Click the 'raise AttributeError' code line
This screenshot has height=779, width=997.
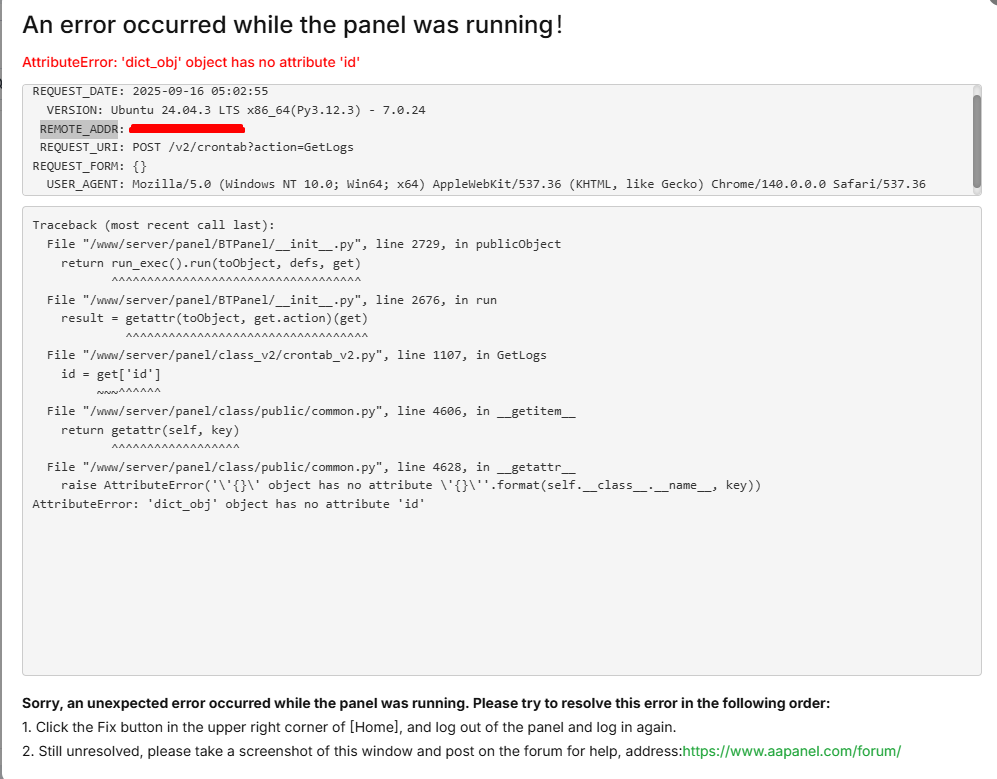click(410, 486)
